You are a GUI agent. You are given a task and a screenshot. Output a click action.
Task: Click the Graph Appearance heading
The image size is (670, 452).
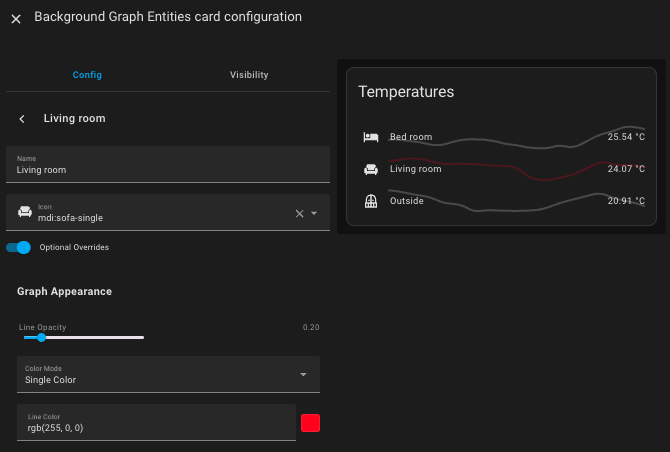point(65,291)
